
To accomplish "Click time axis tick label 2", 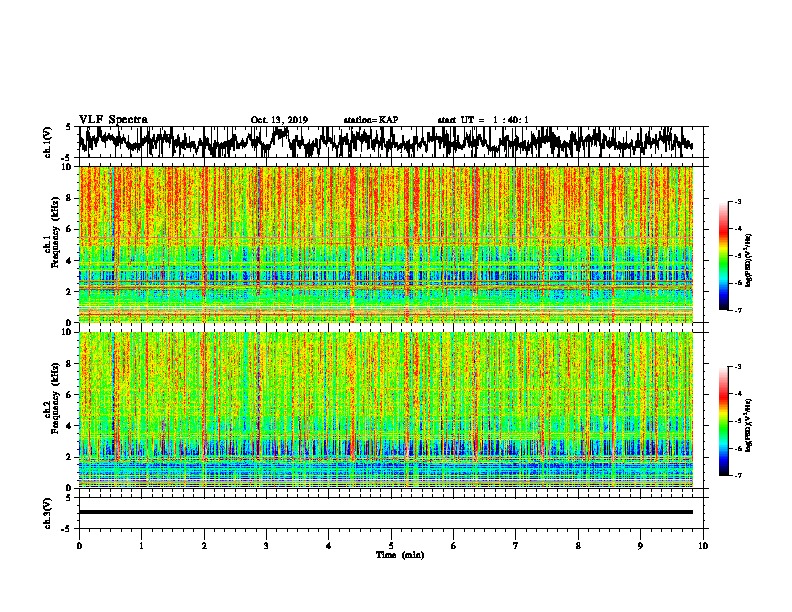I will [x=204, y=546].
